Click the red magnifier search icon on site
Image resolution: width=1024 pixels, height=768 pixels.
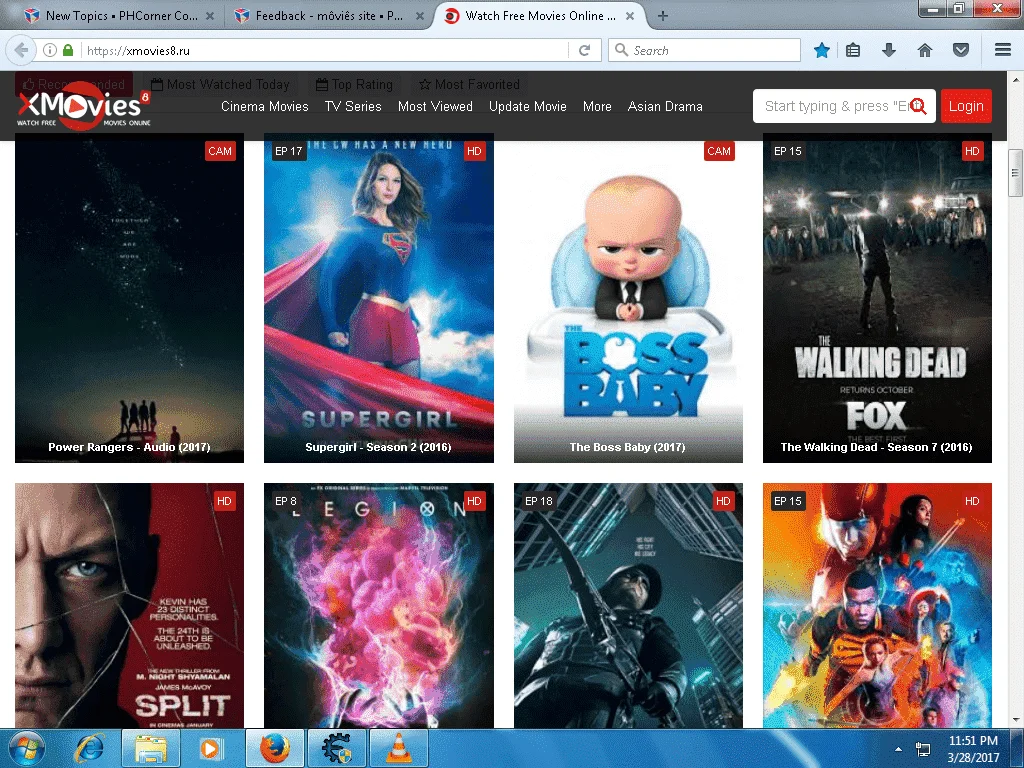918,106
